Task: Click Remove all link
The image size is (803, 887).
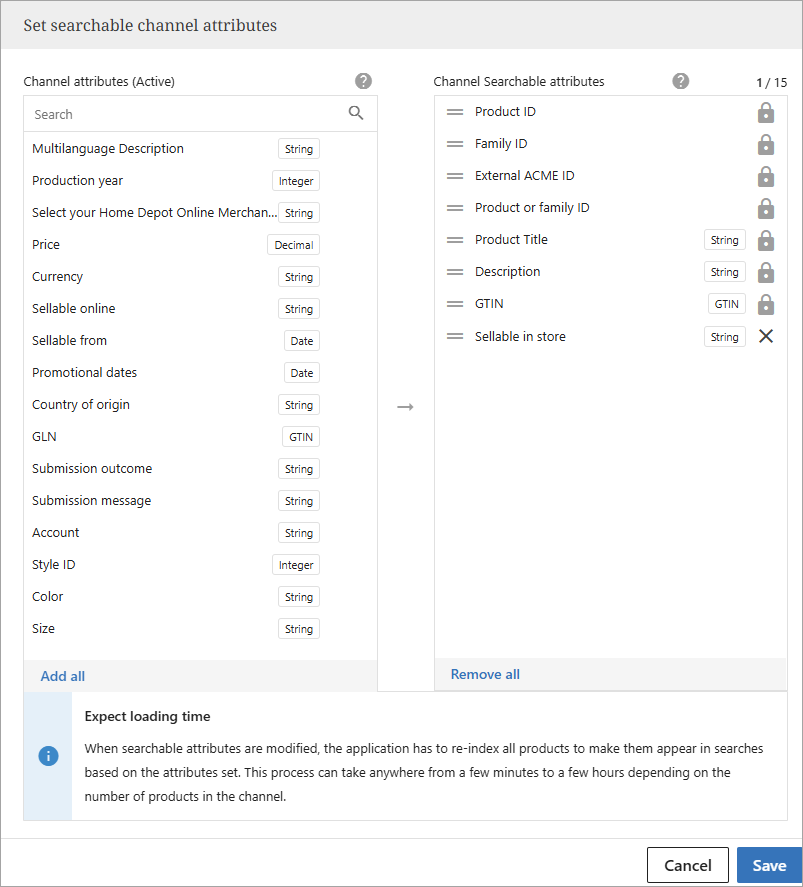Action: tap(485, 674)
